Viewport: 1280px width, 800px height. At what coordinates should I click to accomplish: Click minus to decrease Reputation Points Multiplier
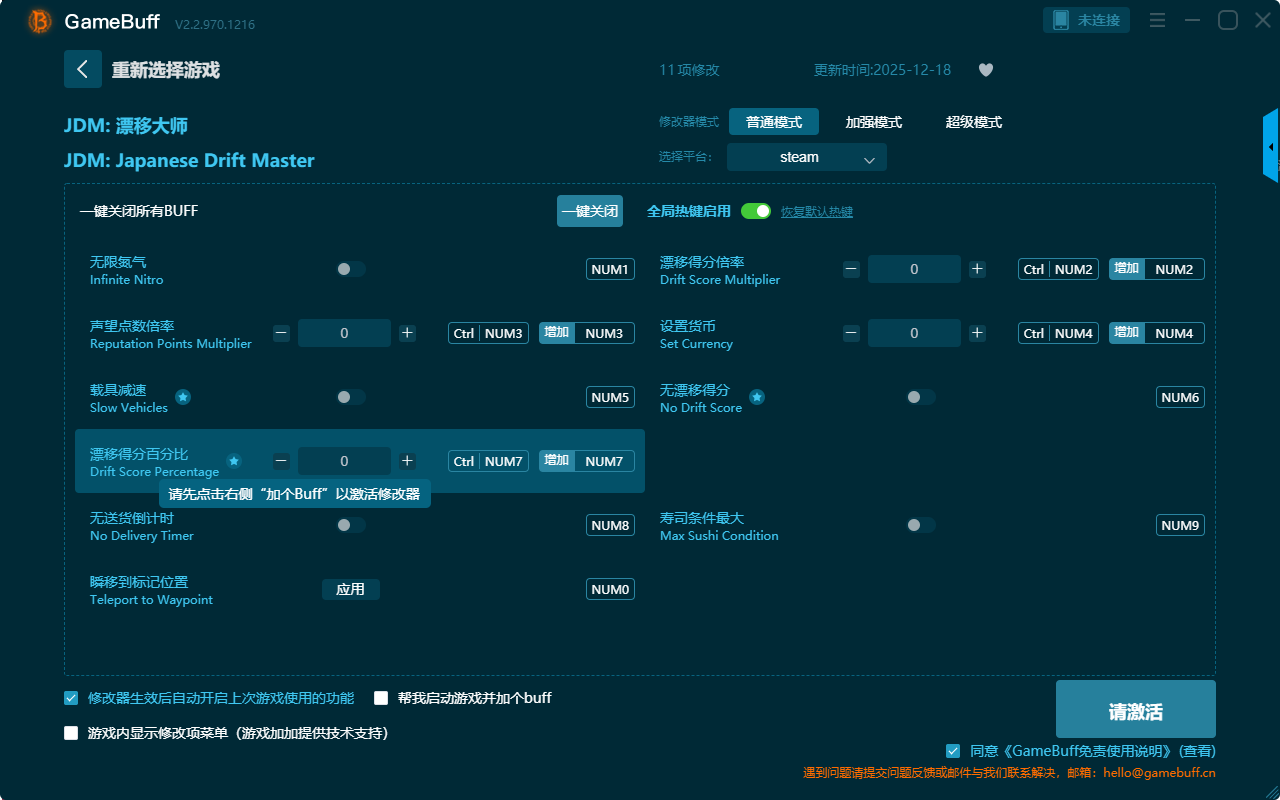(281, 333)
